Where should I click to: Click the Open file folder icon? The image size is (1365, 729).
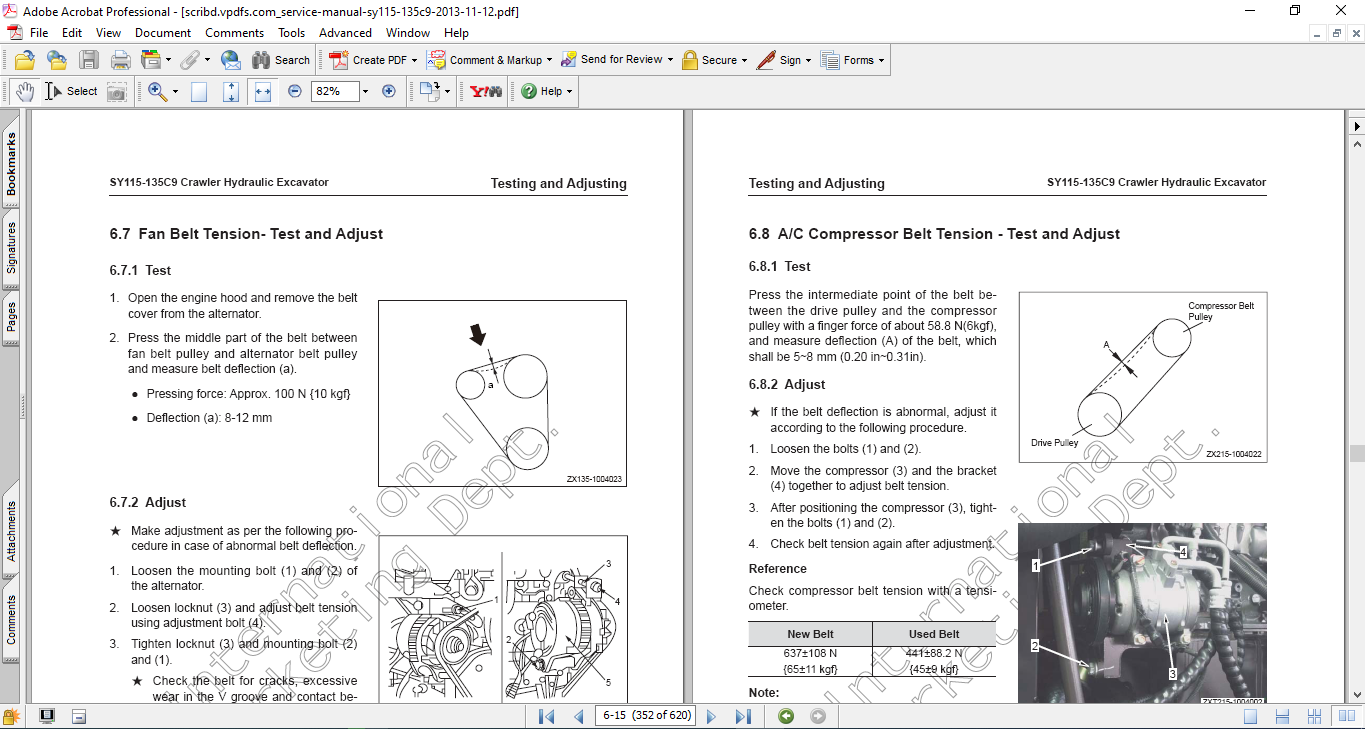coord(25,60)
